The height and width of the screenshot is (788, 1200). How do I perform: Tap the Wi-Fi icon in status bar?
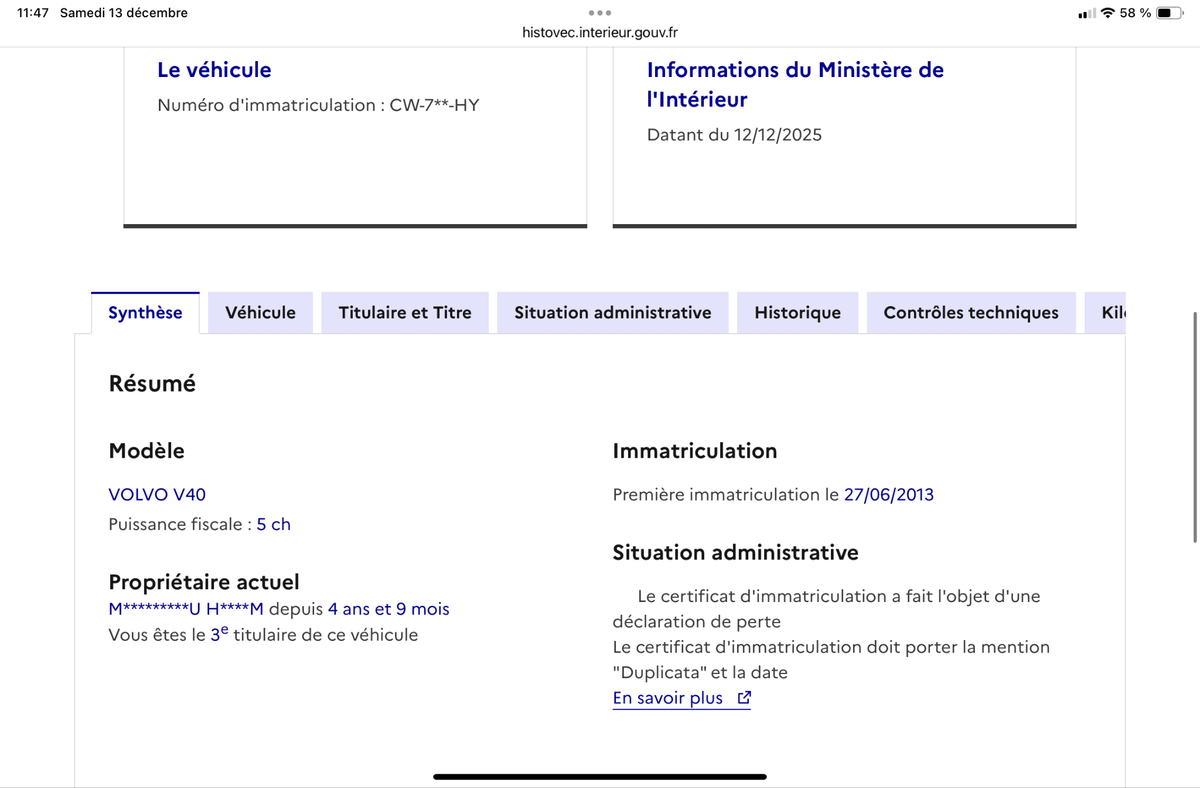click(1108, 13)
